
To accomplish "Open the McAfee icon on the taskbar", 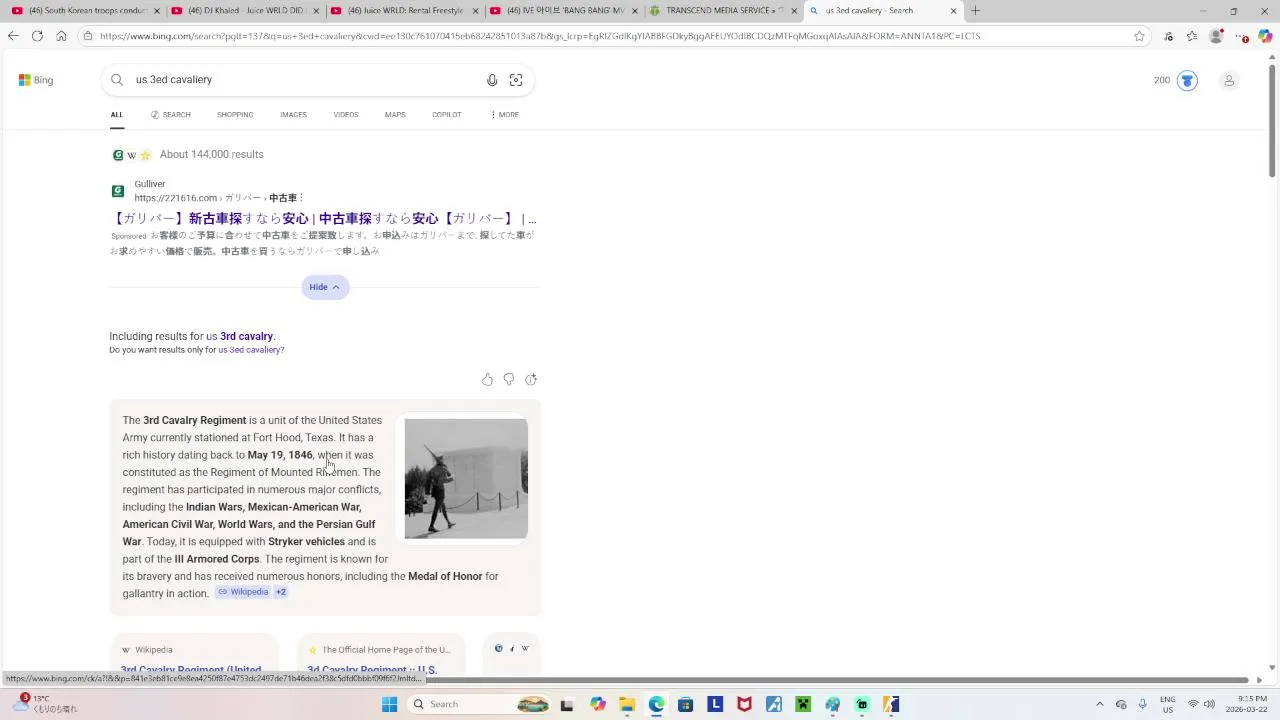I will point(744,704).
